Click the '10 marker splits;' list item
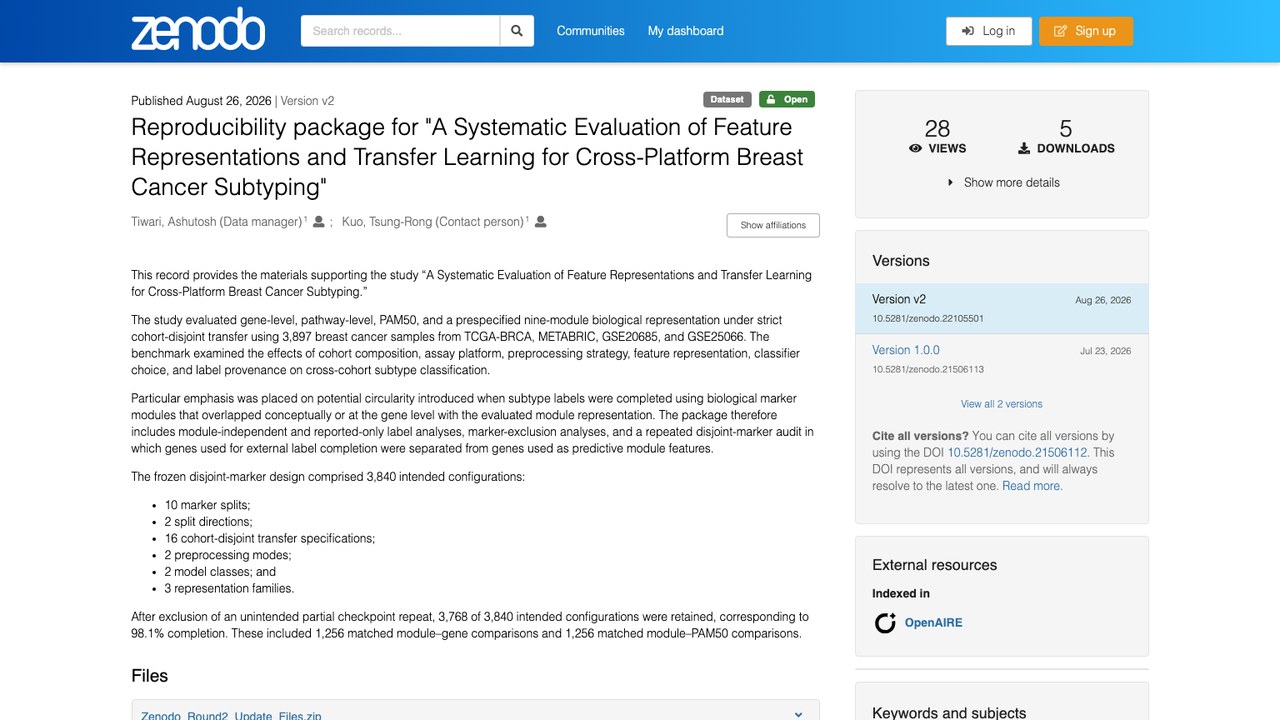 208,505
